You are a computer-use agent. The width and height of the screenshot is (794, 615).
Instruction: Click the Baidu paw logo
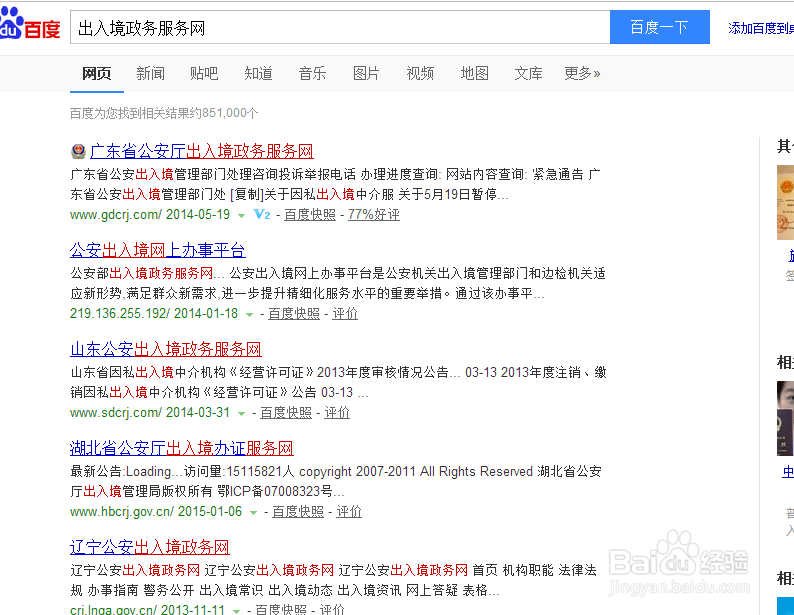click(30, 24)
